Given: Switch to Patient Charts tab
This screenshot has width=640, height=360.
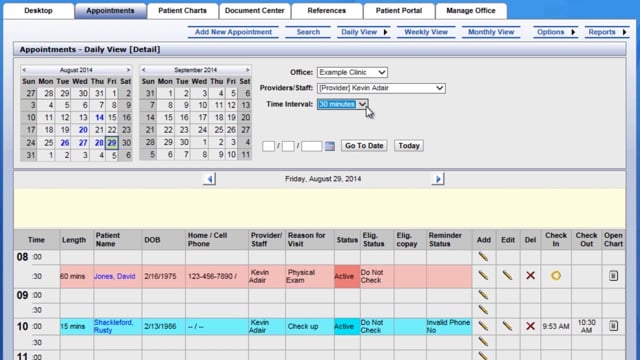Looking at the screenshot, I should (182, 11).
